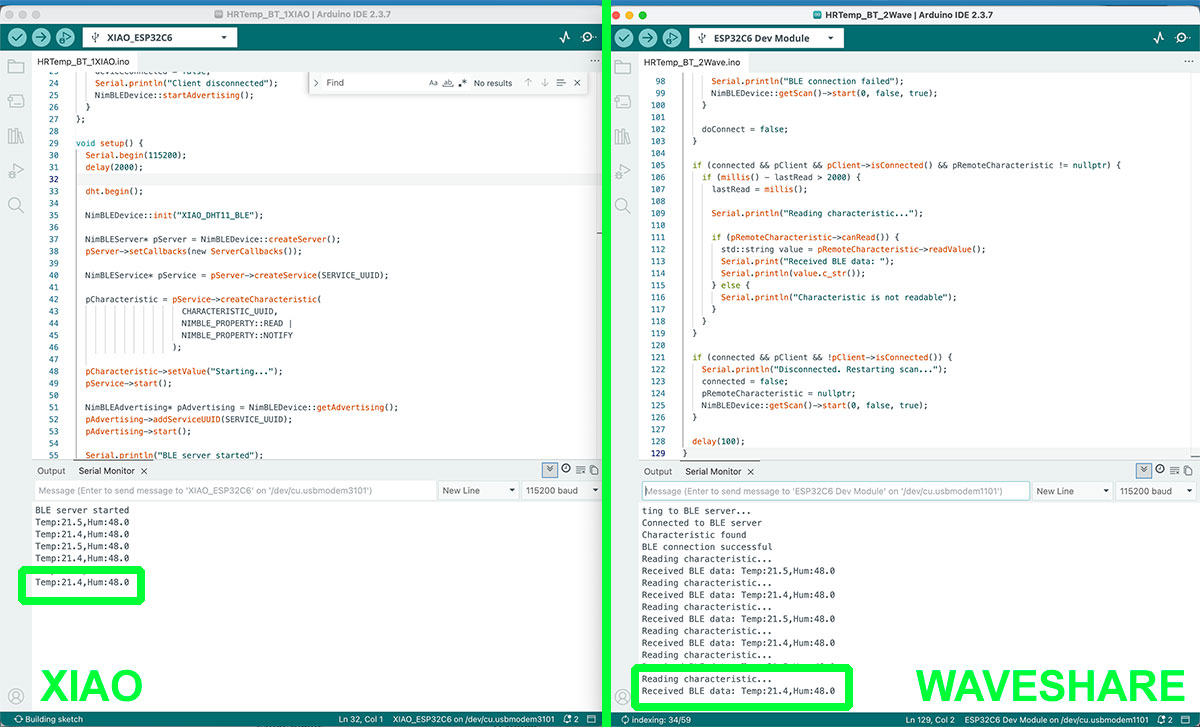Screen dimensions: 1200x727
Task: Click 'Building sketch' status bar entry
Action: tap(48, 719)
